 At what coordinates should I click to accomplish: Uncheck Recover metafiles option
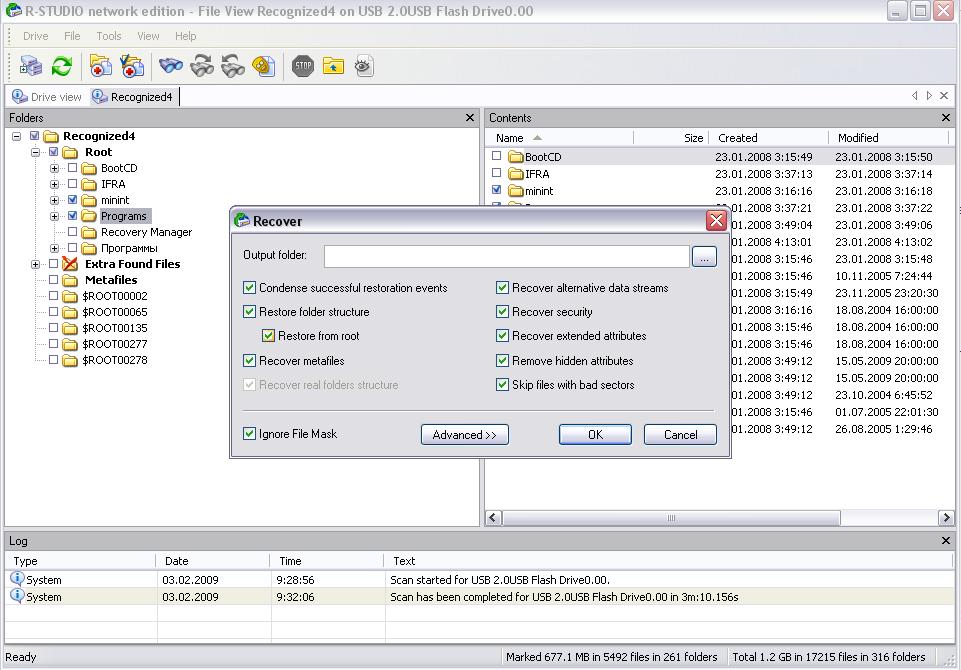point(249,360)
